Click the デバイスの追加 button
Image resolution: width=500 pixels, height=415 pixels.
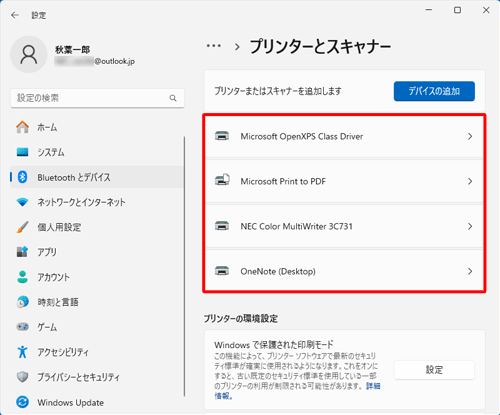click(434, 91)
